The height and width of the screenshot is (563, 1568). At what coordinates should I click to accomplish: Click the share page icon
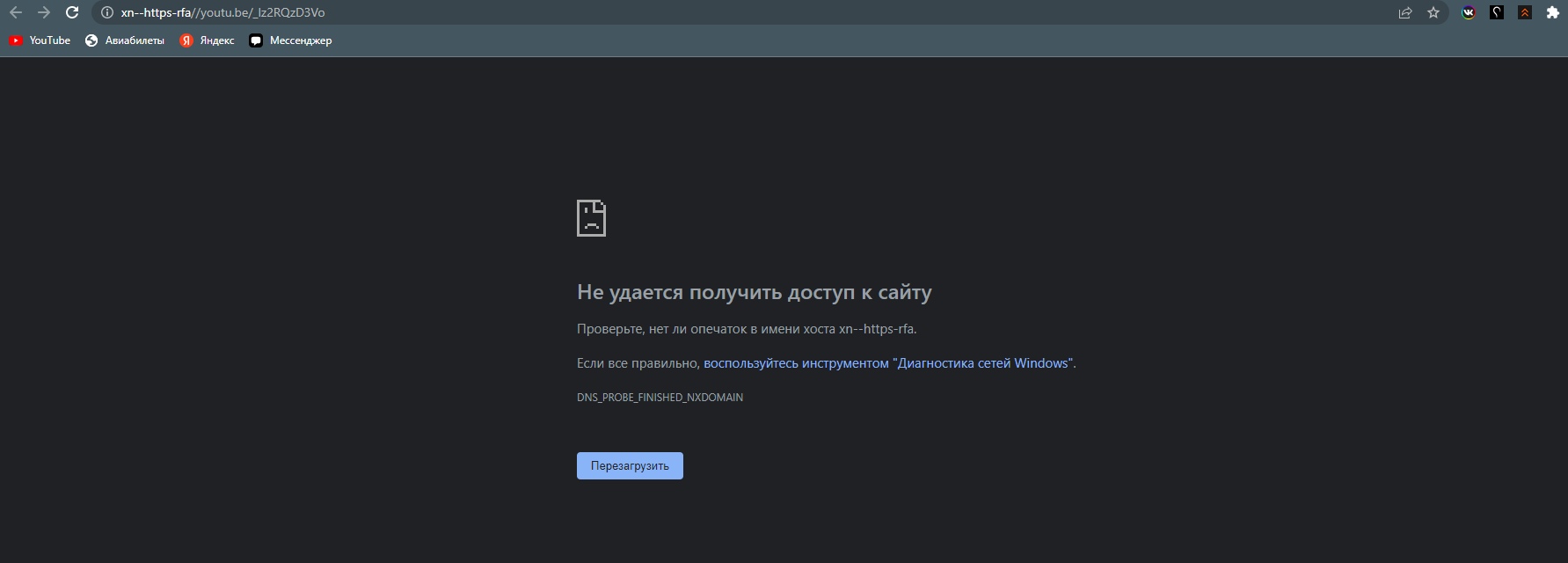1405,12
